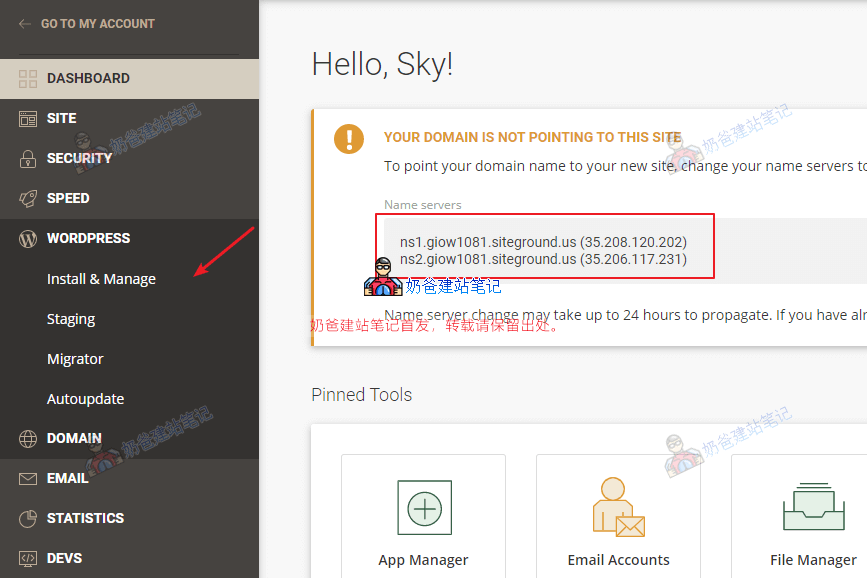The width and height of the screenshot is (867, 578).
Task: Collapse the WORDPRESS submenu
Action: pyautogui.click(x=88, y=238)
